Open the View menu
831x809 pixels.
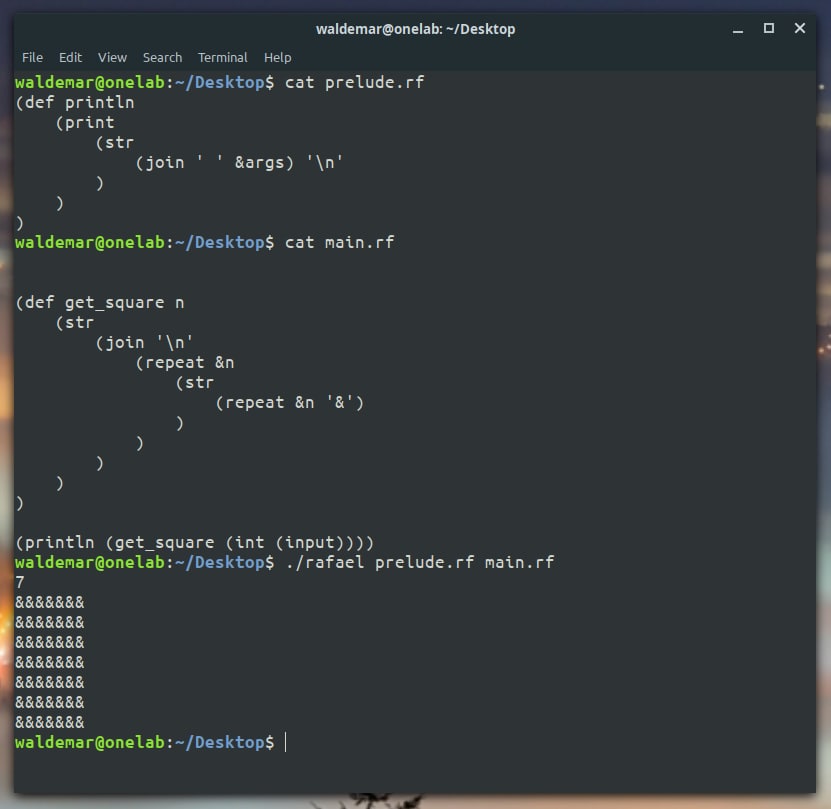112,57
